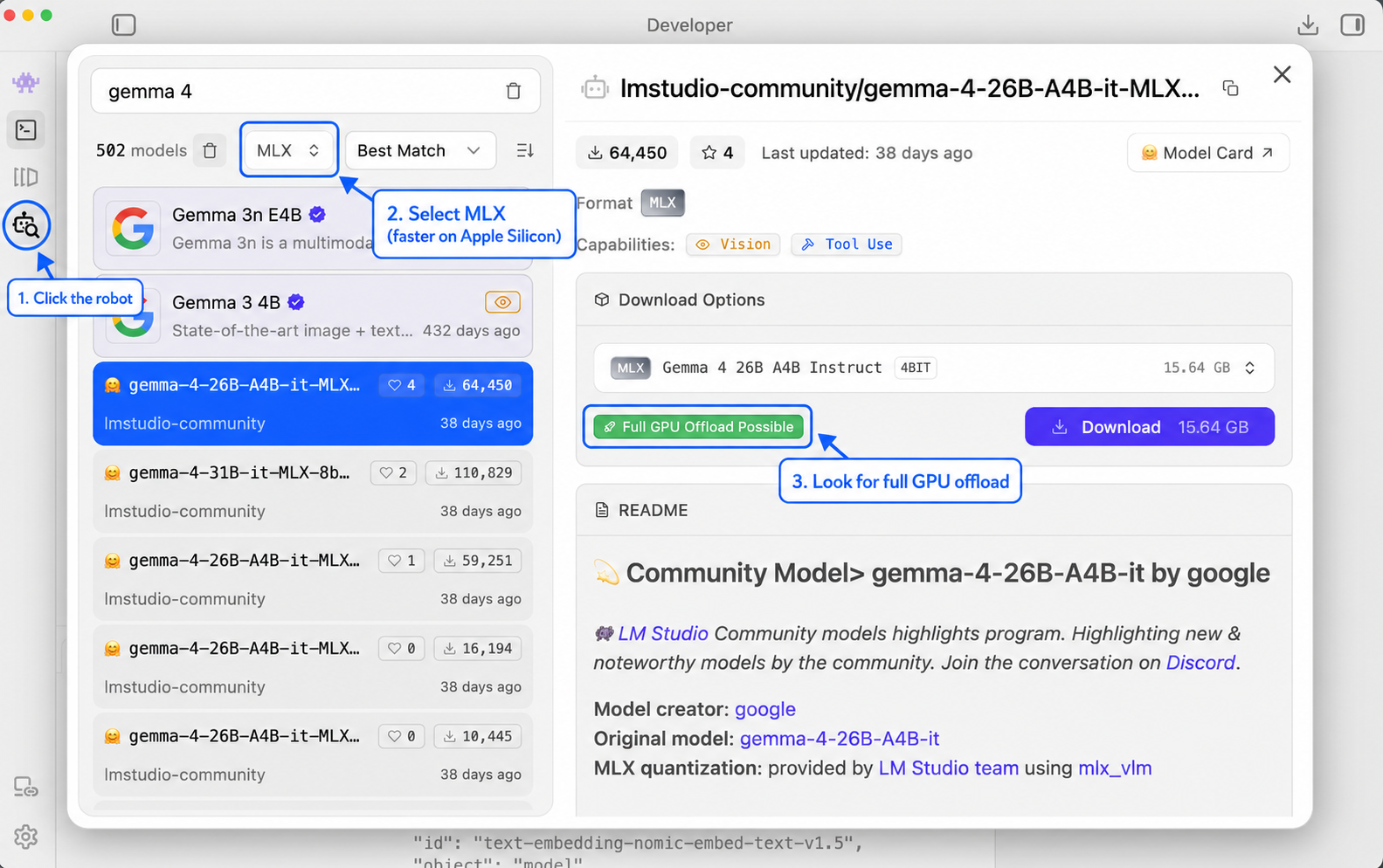Select the gemma-4-26B row with 59,251 downloads

coord(313,579)
